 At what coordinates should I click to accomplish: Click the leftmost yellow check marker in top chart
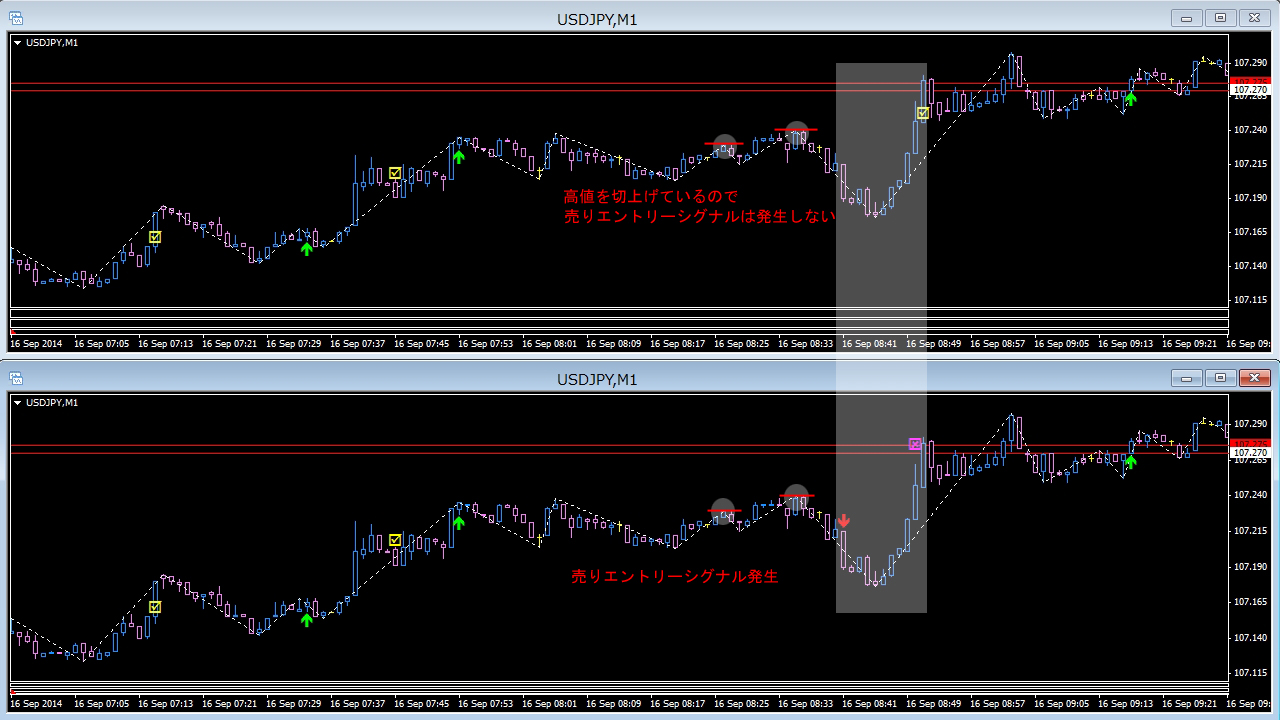click(155, 237)
